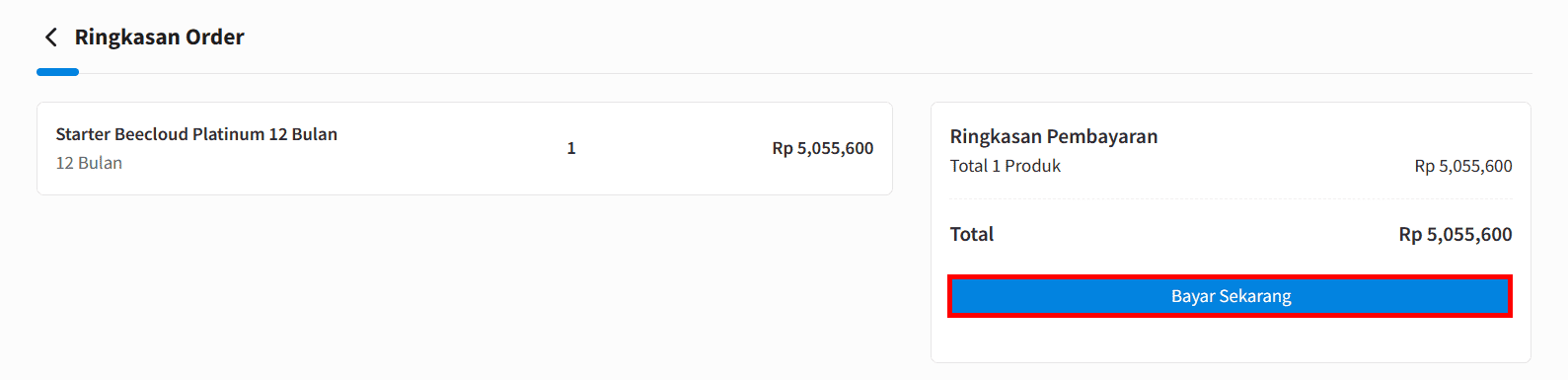Click the 12 Bulan duration subtitle

pyautogui.click(x=89, y=163)
